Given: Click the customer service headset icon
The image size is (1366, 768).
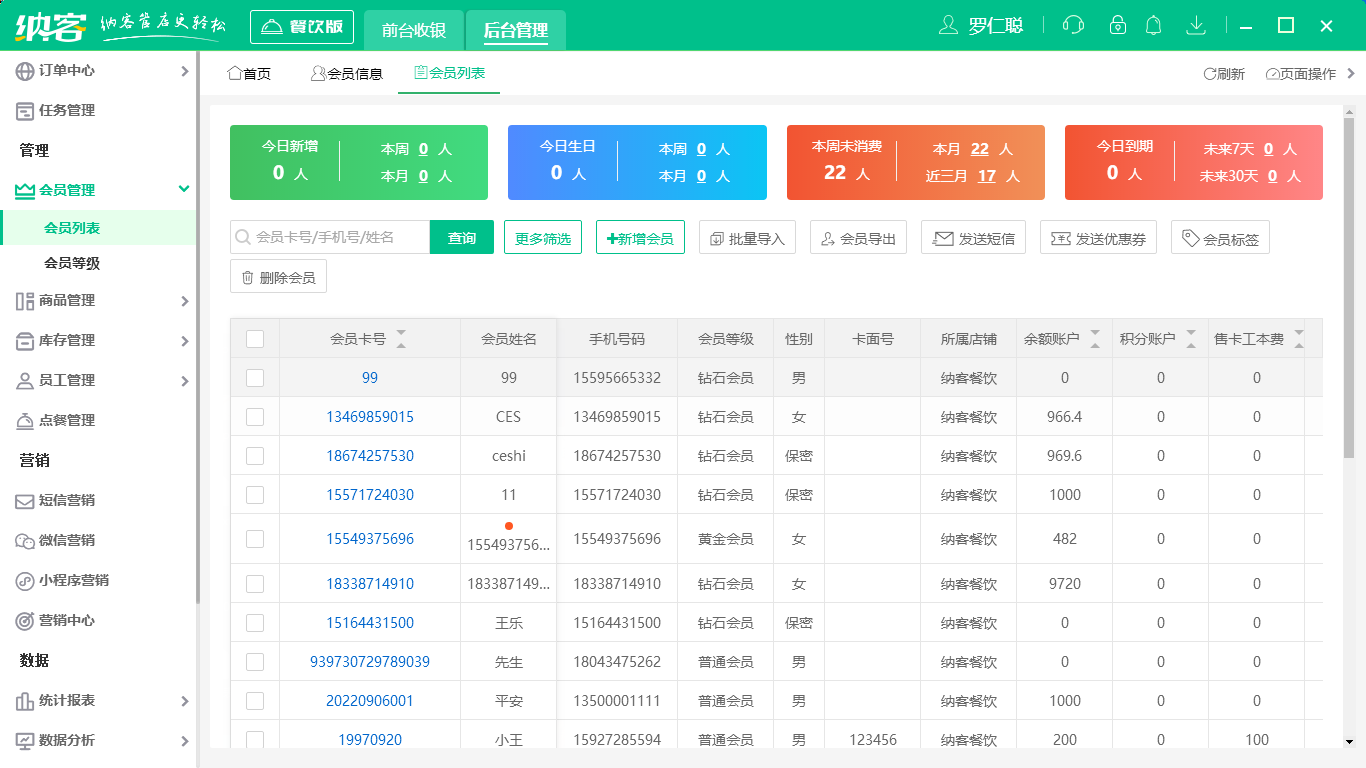Looking at the screenshot, I should 1073,25.
